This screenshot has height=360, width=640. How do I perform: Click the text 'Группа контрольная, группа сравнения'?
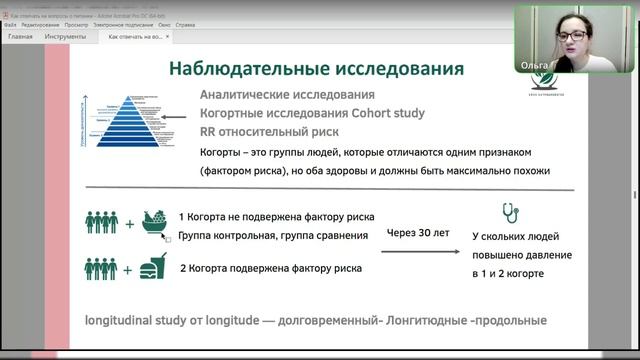[273, 236]
